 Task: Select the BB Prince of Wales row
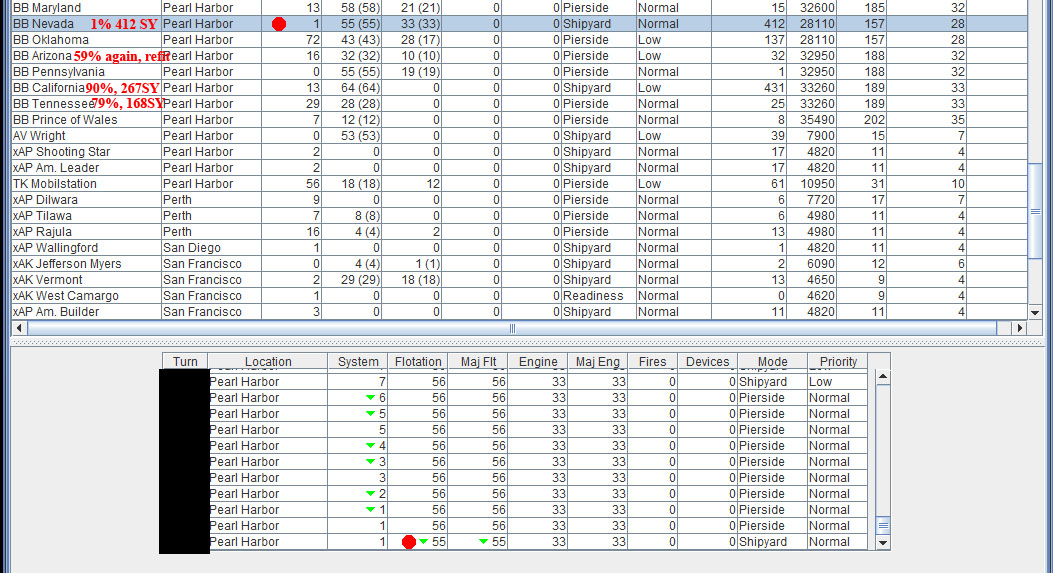520,120
